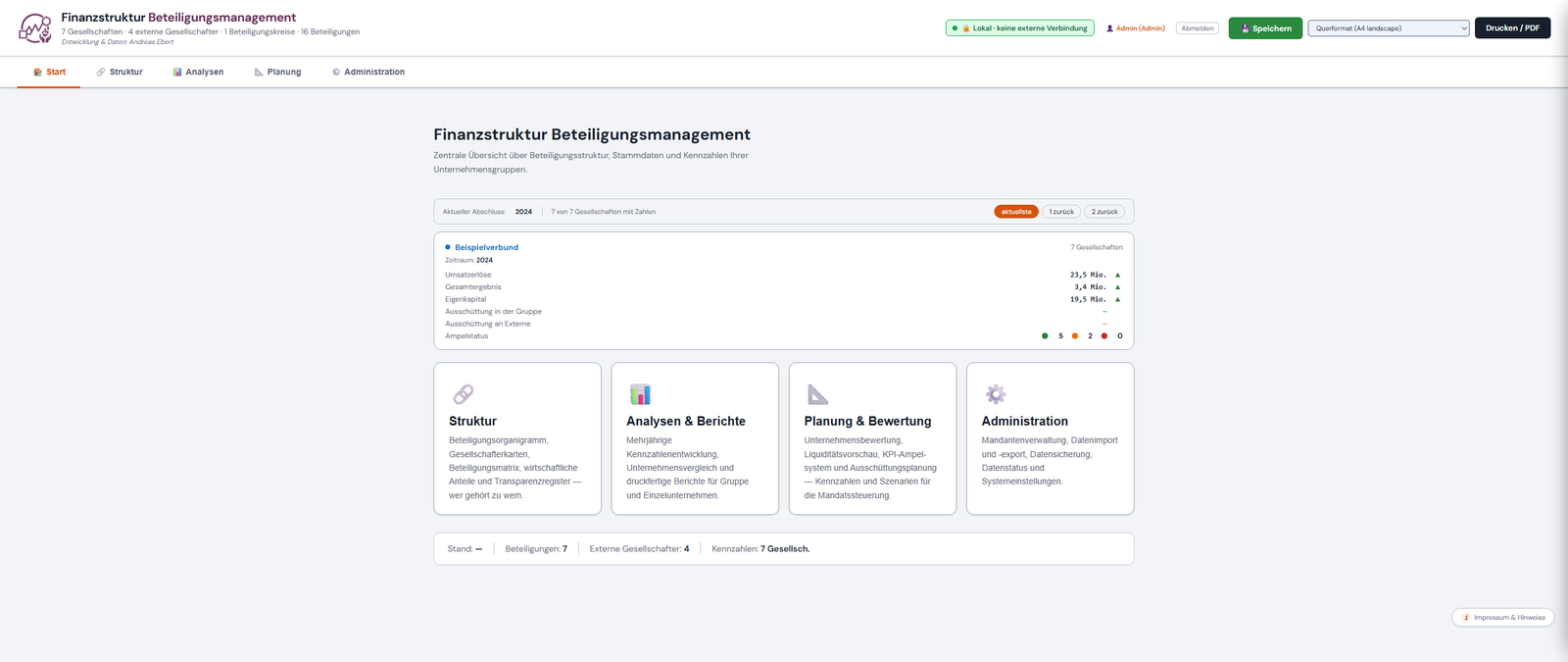The width and height of the screenshot is (1568, 662).
Task: Open the Querformat (A4 landscape) dropdown
Action: point(1389,28)
